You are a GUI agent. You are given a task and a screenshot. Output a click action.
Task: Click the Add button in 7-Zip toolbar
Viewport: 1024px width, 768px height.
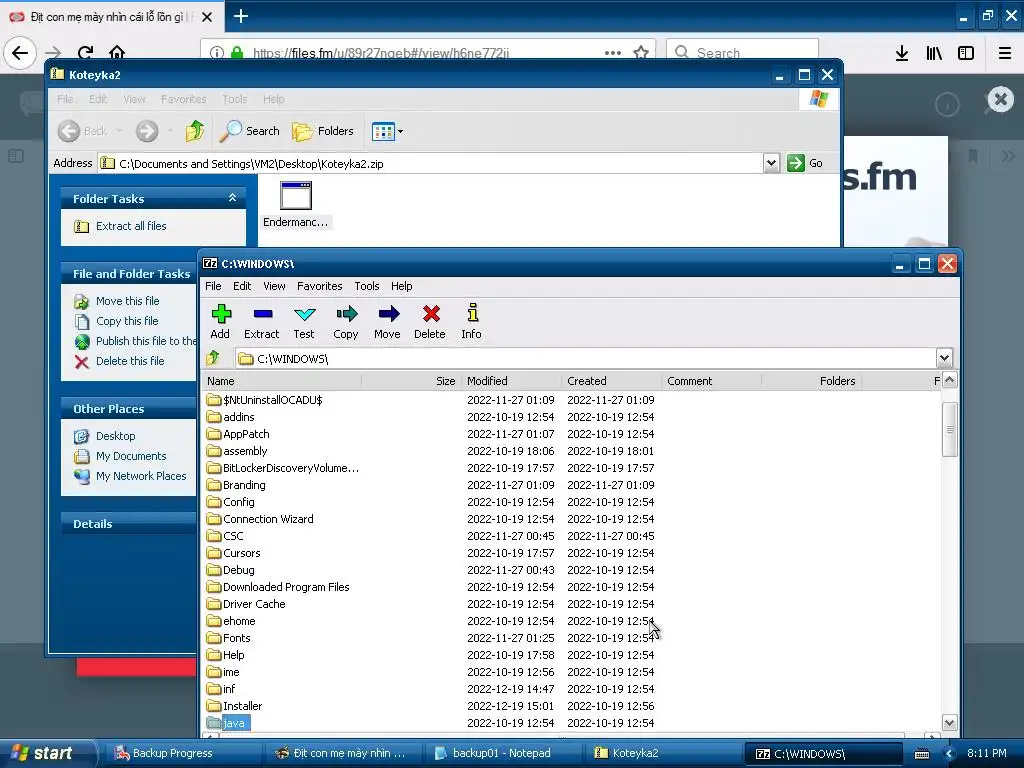221,322
